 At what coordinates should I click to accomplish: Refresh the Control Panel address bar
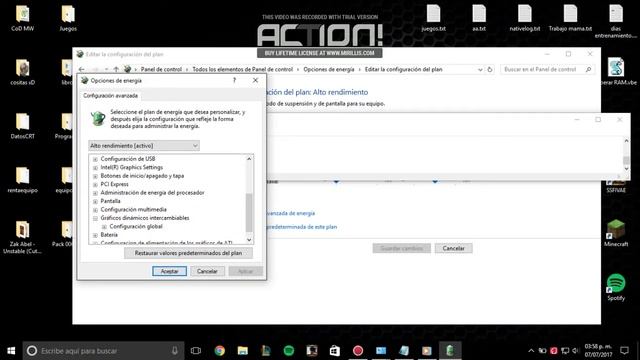tap(490, 69)
